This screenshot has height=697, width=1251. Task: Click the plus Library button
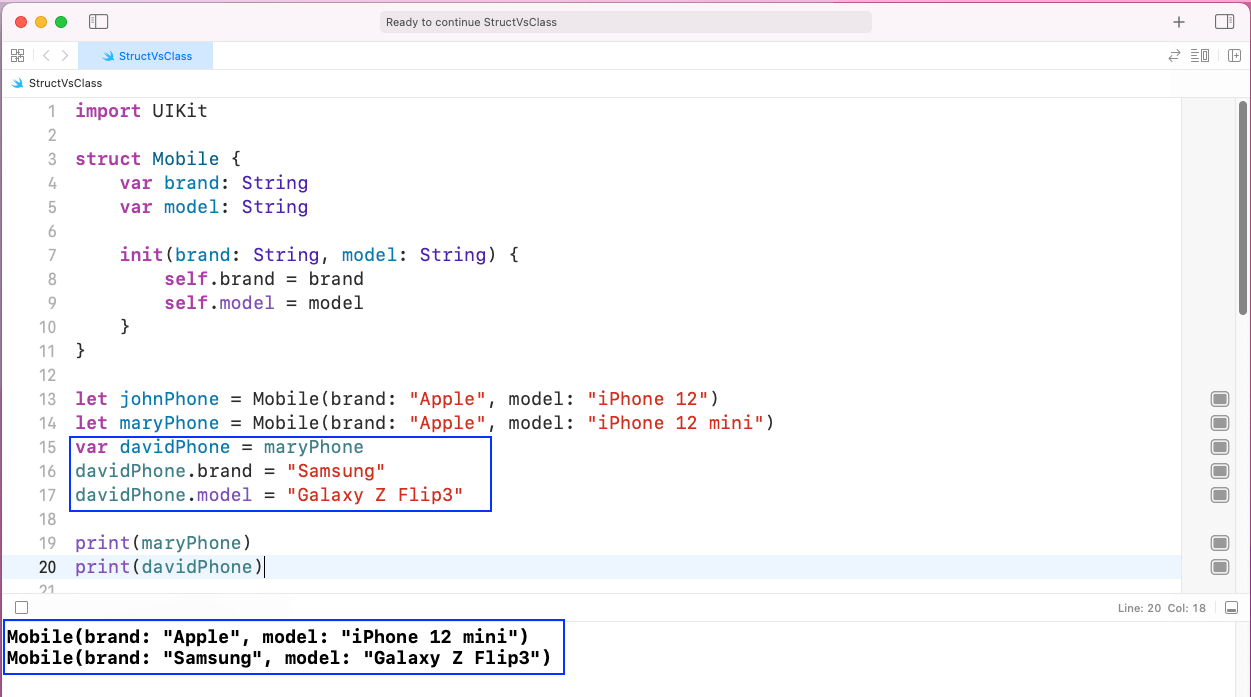tap(1179, 22)
